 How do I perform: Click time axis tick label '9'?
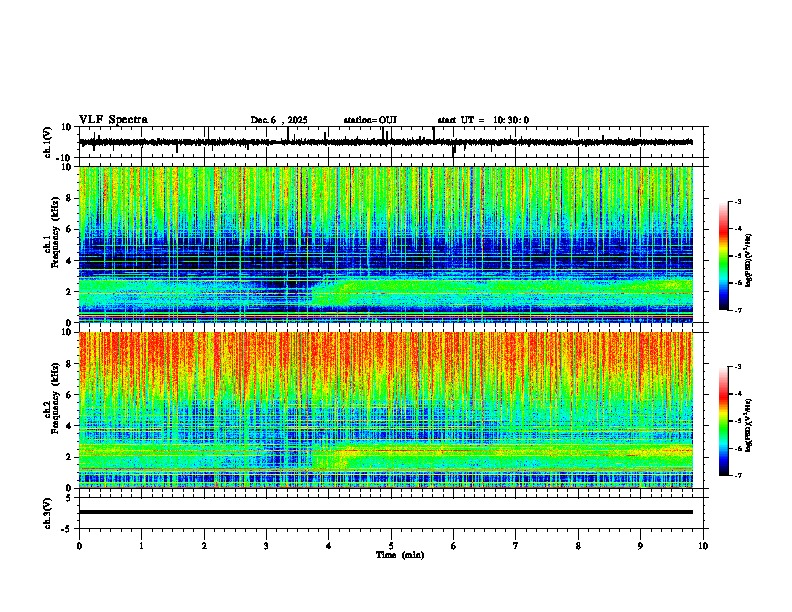point(640,546)
